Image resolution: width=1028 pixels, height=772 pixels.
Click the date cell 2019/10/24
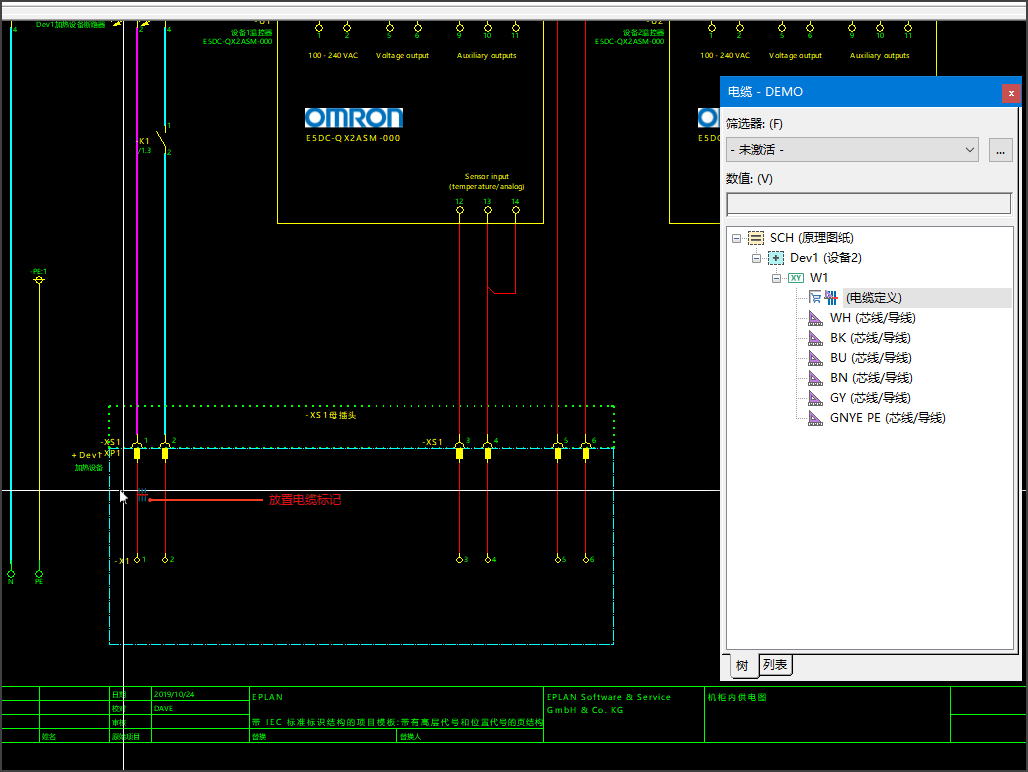point(174,694)
